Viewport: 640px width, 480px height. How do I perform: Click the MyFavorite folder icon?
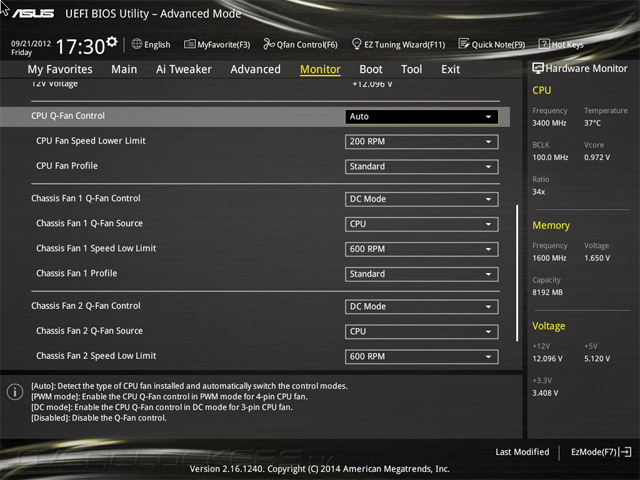(x=189, y=44)
